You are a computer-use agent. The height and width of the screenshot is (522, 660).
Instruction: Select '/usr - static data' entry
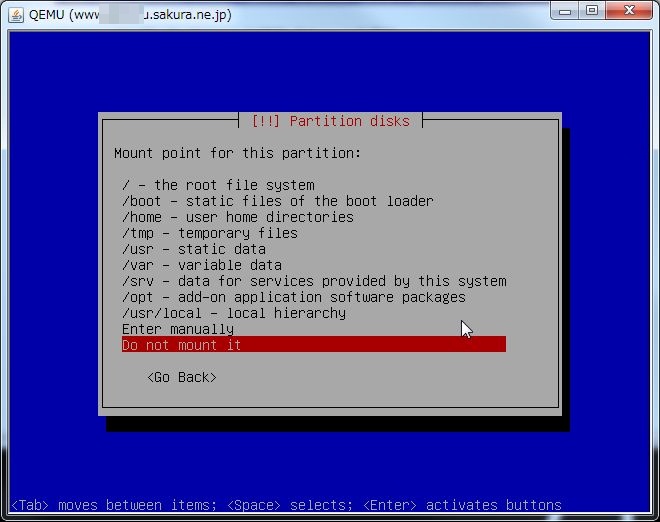tap(194, 249)
